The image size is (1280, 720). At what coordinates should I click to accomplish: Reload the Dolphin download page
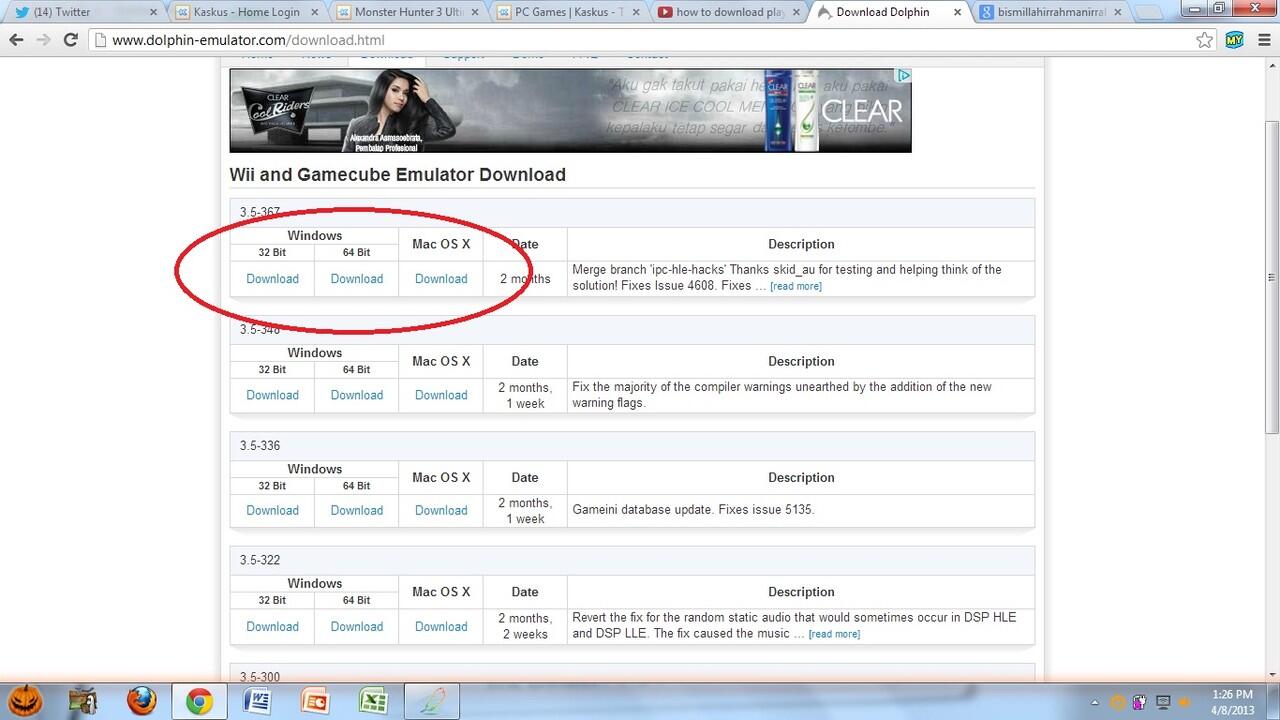point(70,40)
